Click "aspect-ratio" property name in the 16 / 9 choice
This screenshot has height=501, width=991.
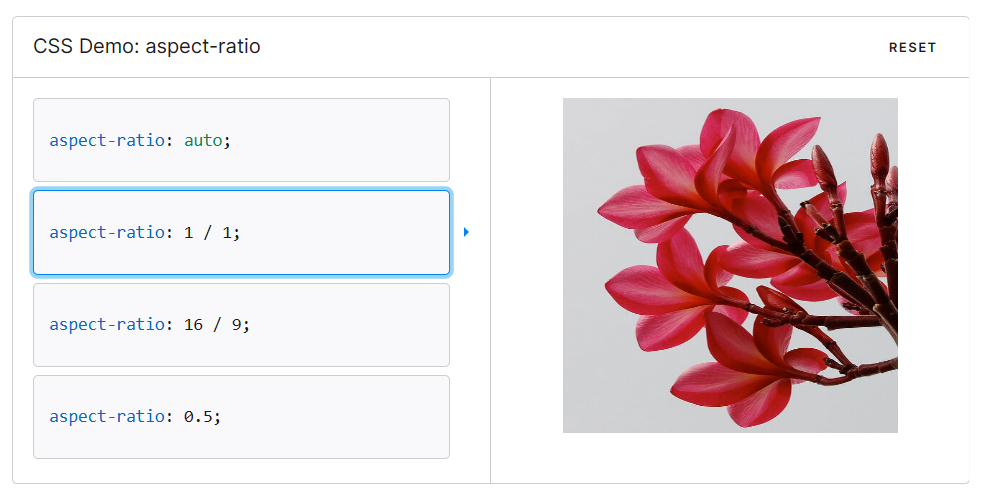coord(106,325)
